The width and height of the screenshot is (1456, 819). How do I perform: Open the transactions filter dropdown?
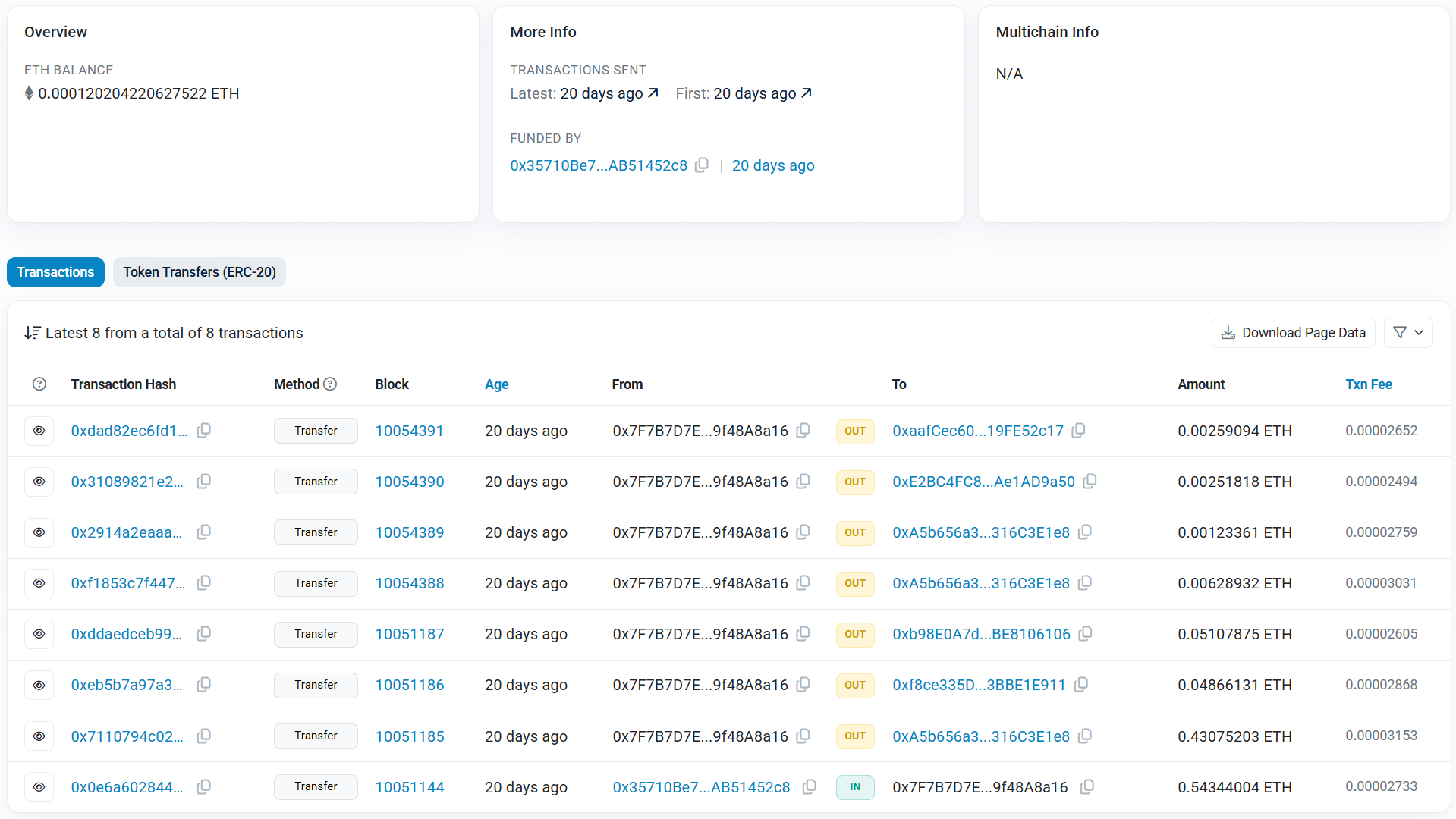click(x=1408, y=333)
